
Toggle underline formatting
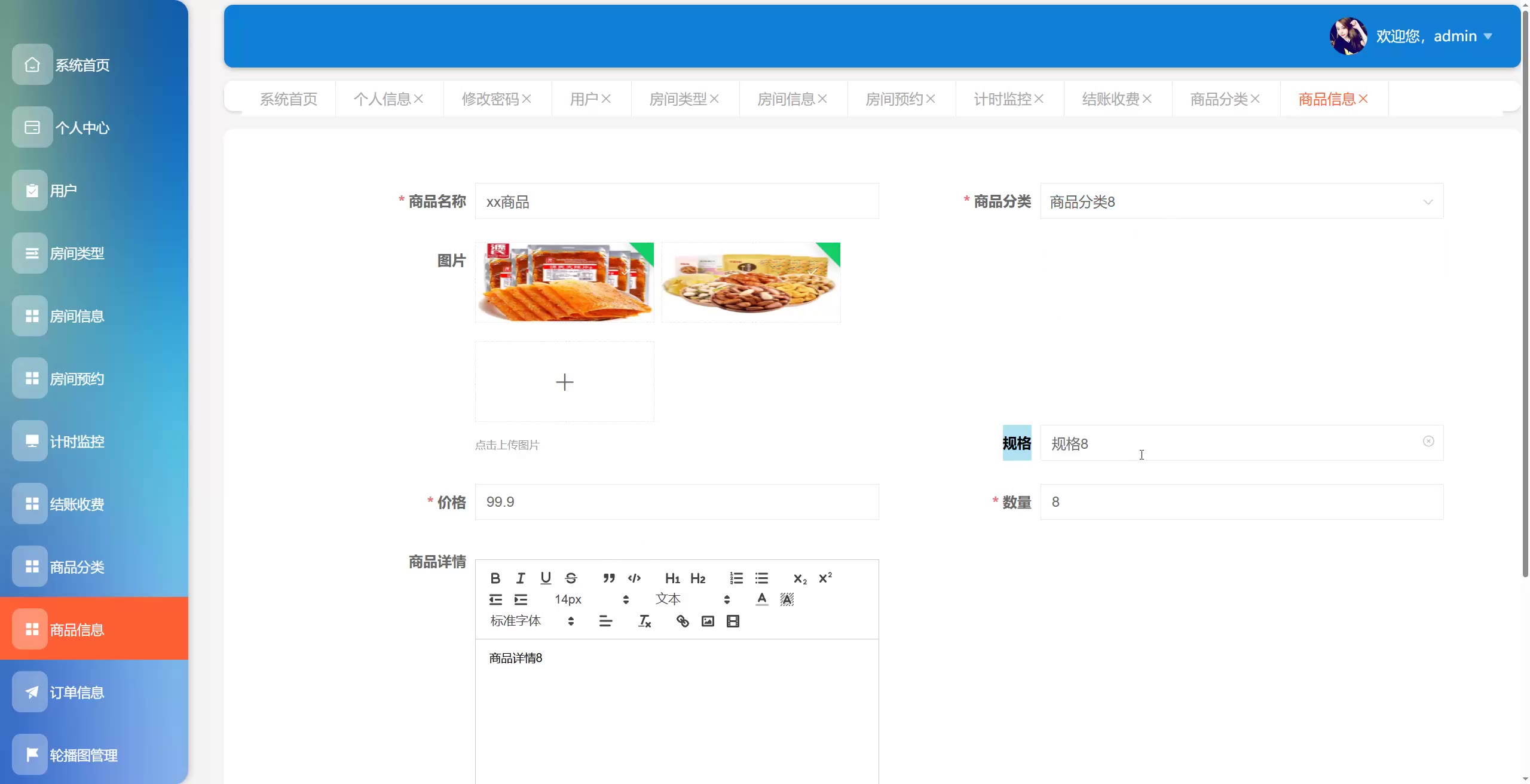(x=545, y=578)
